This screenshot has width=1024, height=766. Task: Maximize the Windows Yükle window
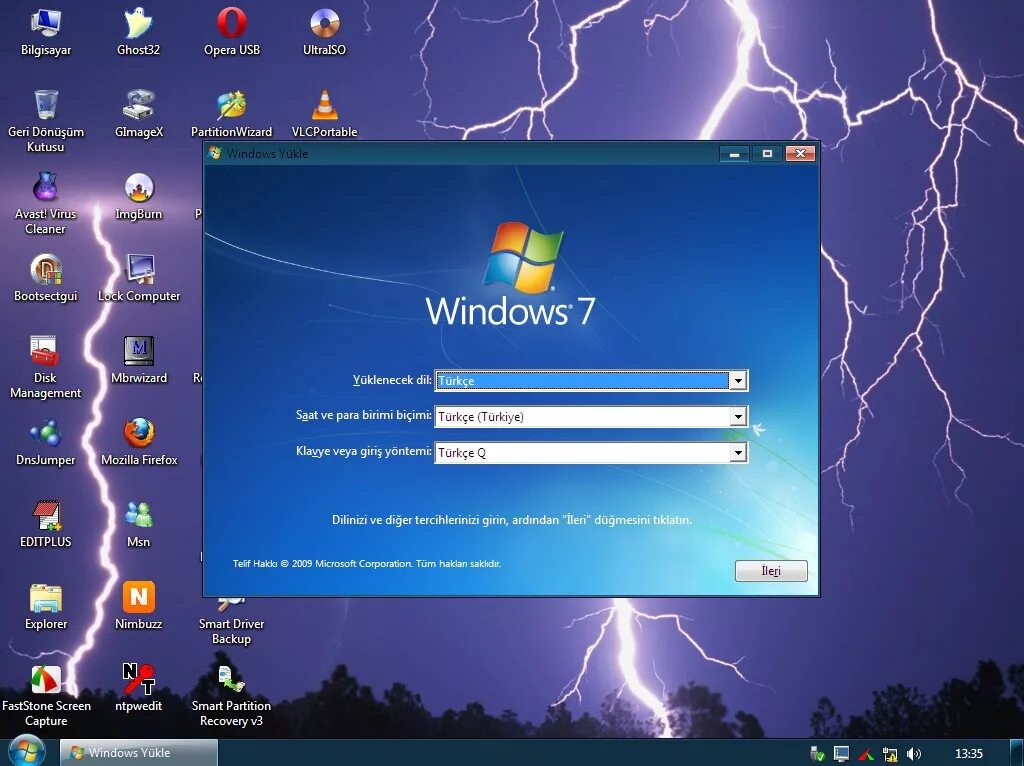click(767, 153)
